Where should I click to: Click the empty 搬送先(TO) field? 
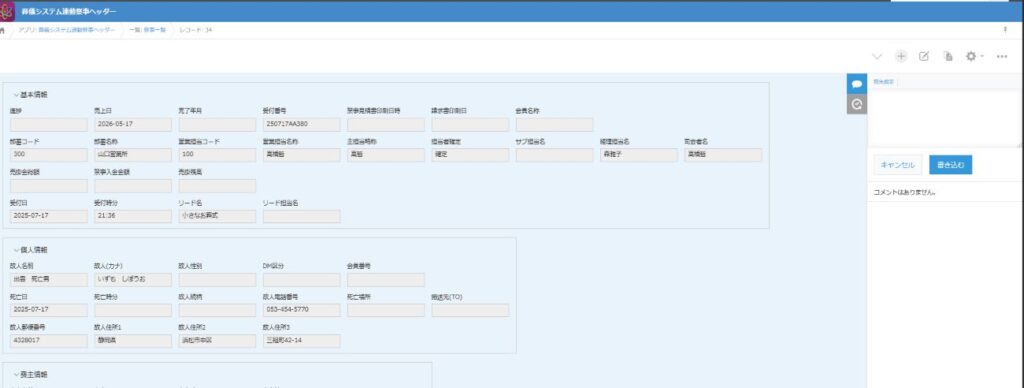click(x=470, y=310)
